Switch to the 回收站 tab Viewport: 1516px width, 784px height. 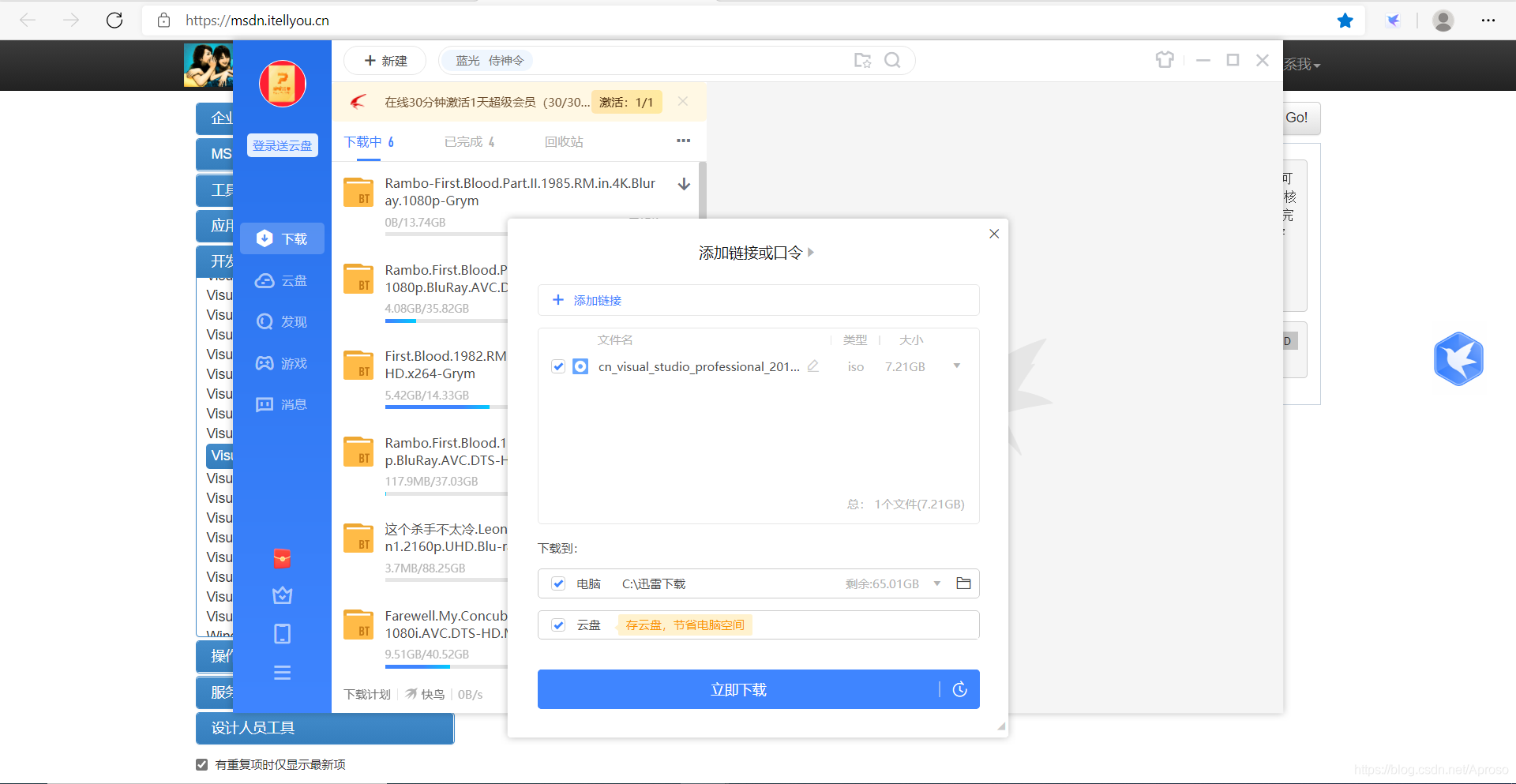[x=564, y=141]
